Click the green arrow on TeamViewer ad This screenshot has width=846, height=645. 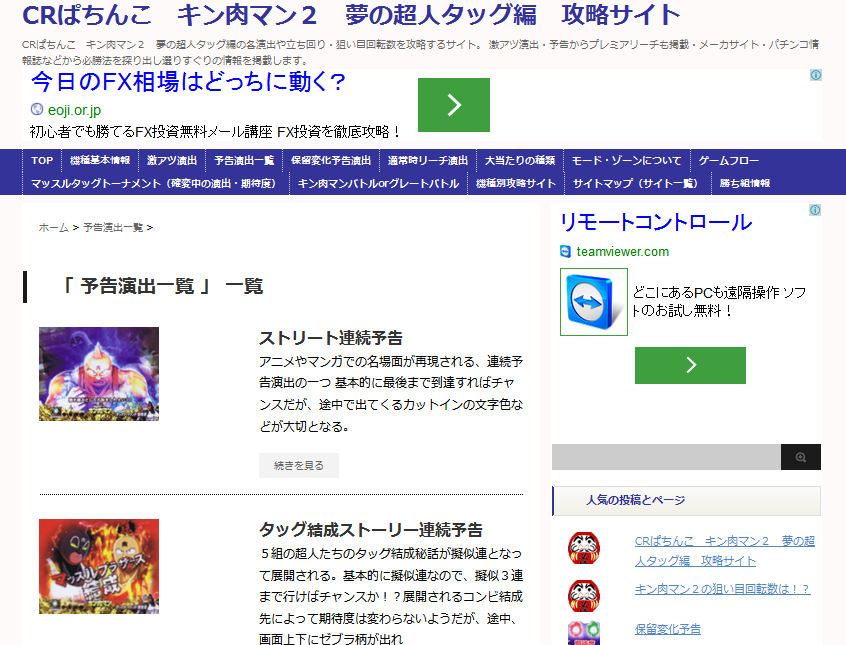(690, 365)
